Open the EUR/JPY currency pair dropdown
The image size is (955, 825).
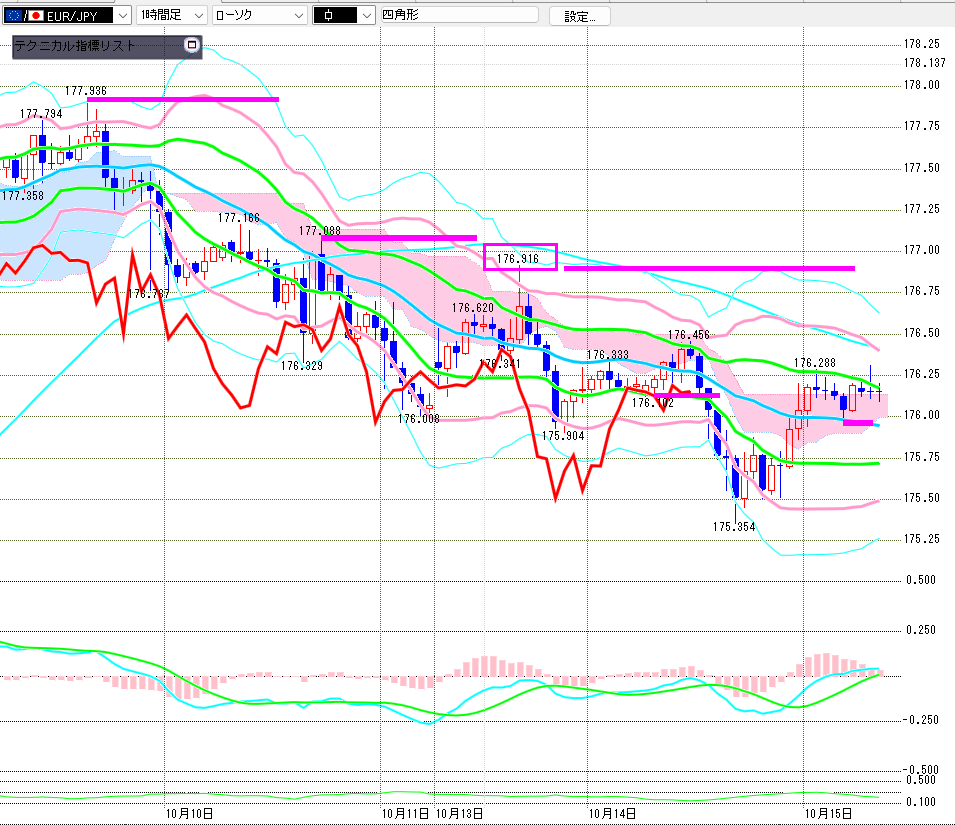(x=122, y=16)
